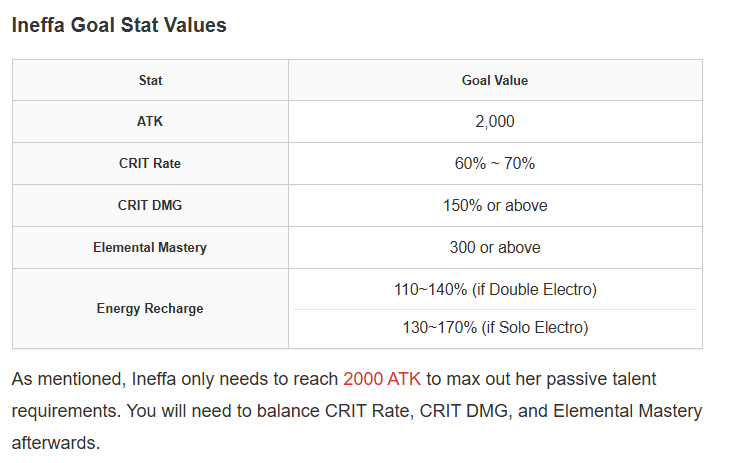
Task: Select the CRIT Rate table row label
Action: [x=150, y=164]
